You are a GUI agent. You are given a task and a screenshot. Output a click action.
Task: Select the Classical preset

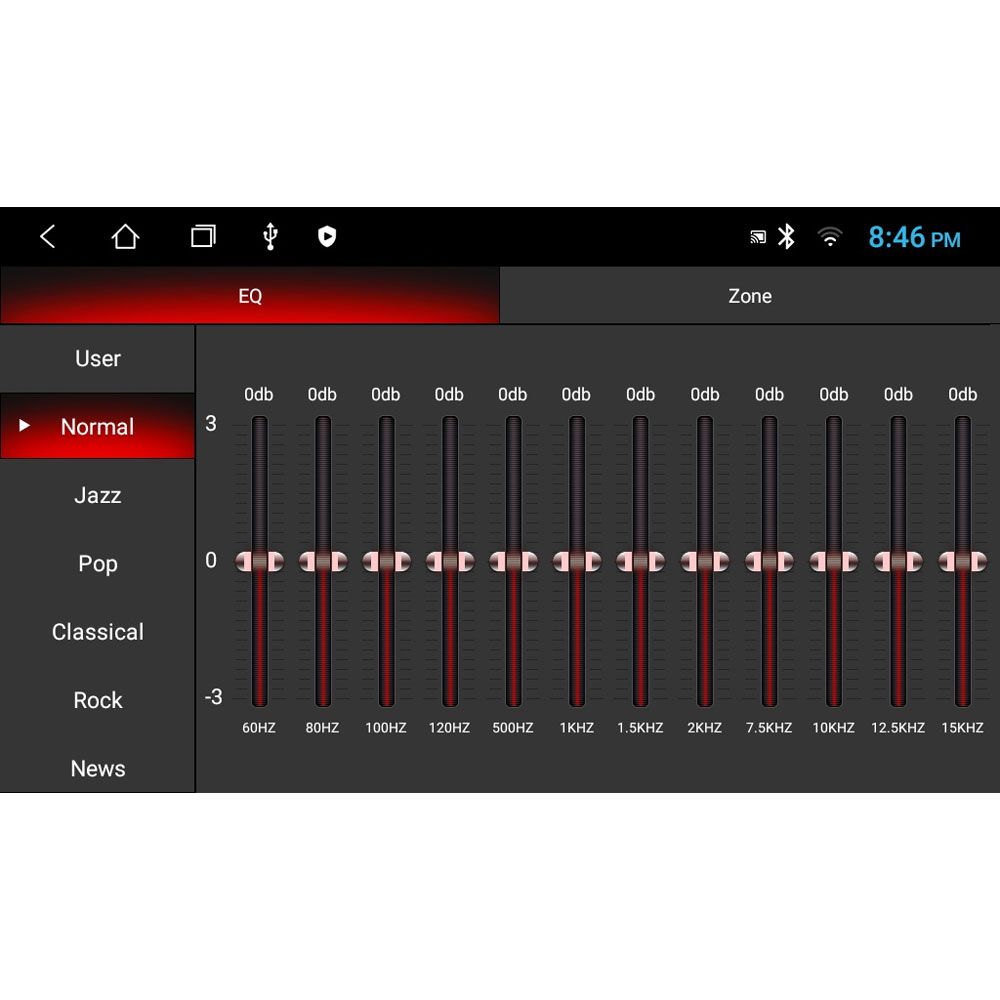[x=98, y=632]
